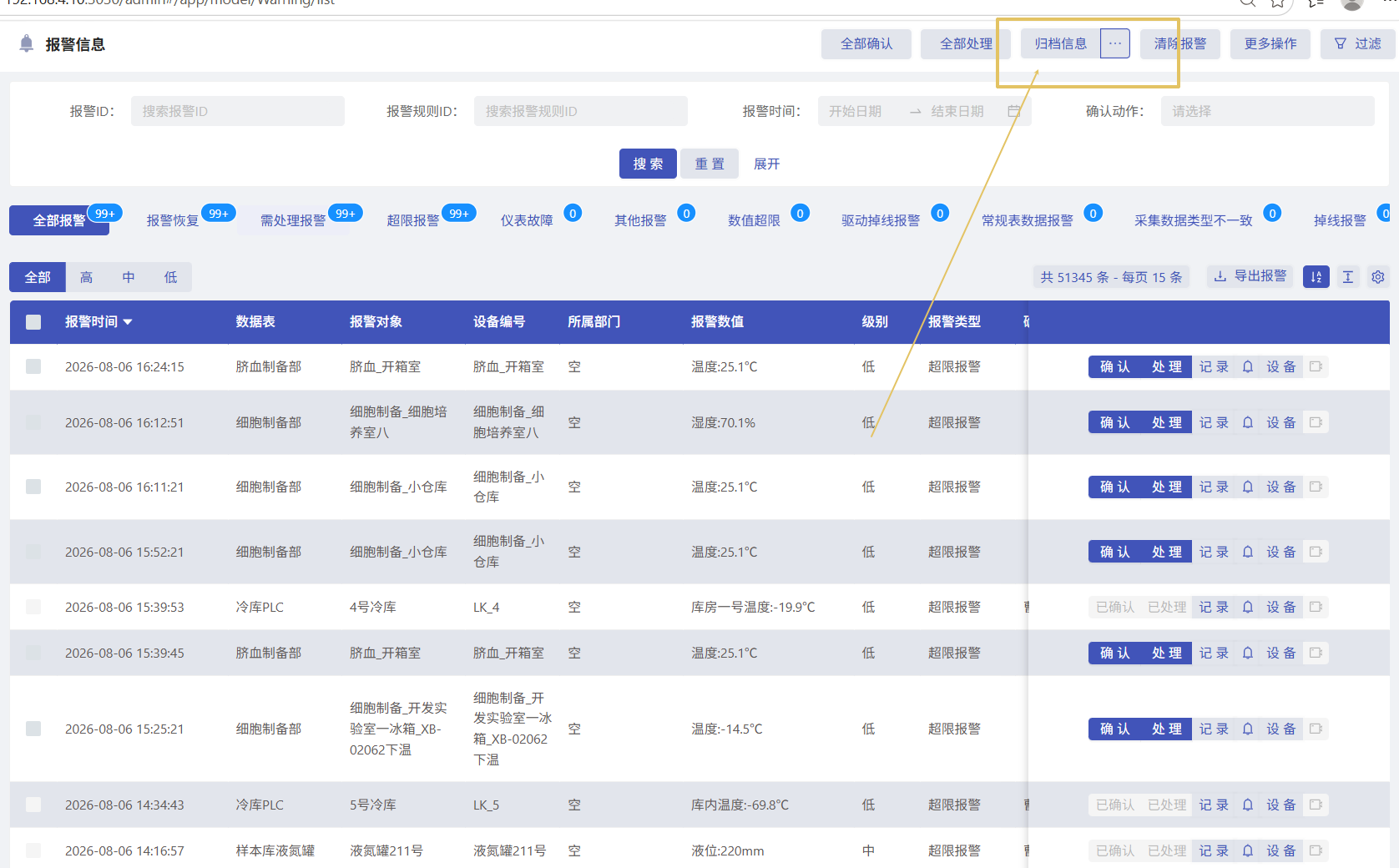Click video icon in 16:24:15 row
Viewport: 1399px width, 868px height.
1316,366
